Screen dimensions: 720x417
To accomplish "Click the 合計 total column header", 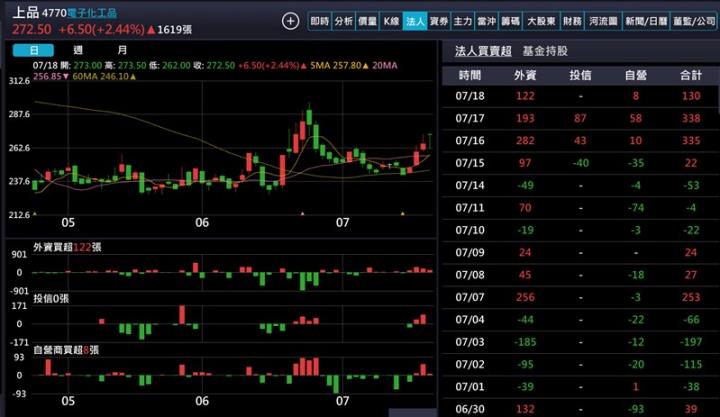I will point(690,75).
